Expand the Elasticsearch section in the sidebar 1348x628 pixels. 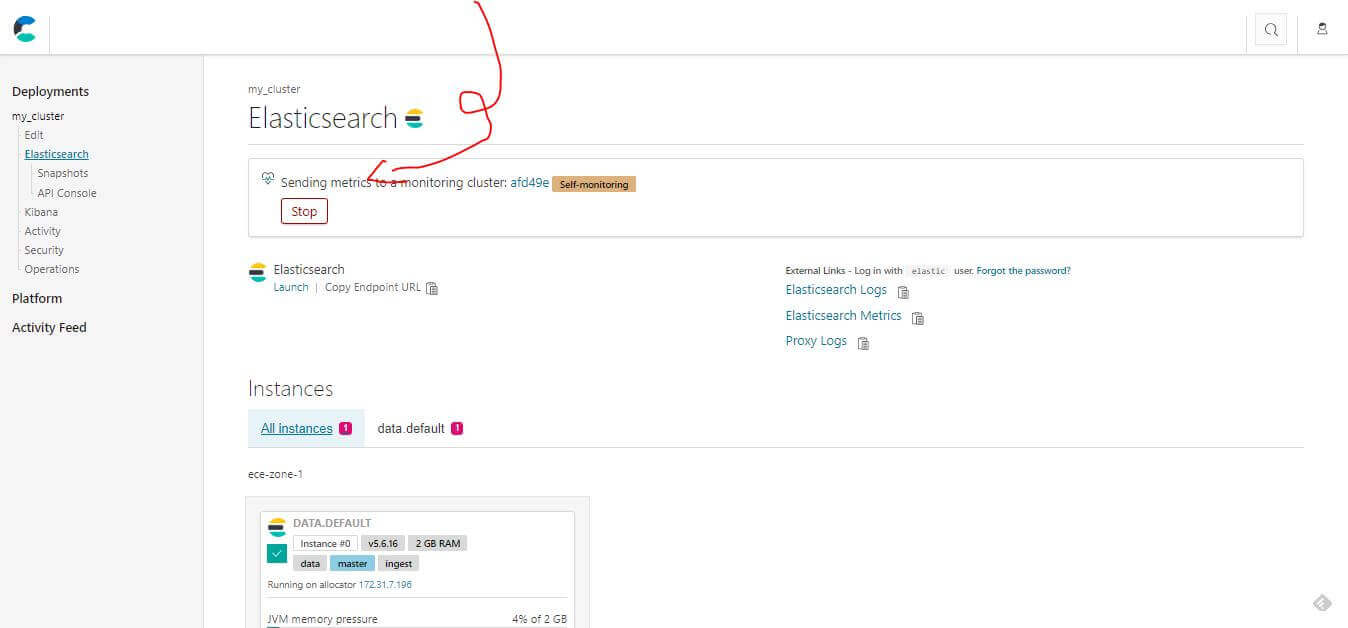point(56,153)
